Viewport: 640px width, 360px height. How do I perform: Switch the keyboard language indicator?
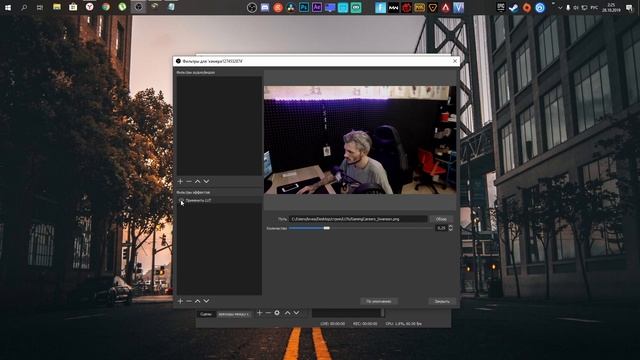(594, 7)
